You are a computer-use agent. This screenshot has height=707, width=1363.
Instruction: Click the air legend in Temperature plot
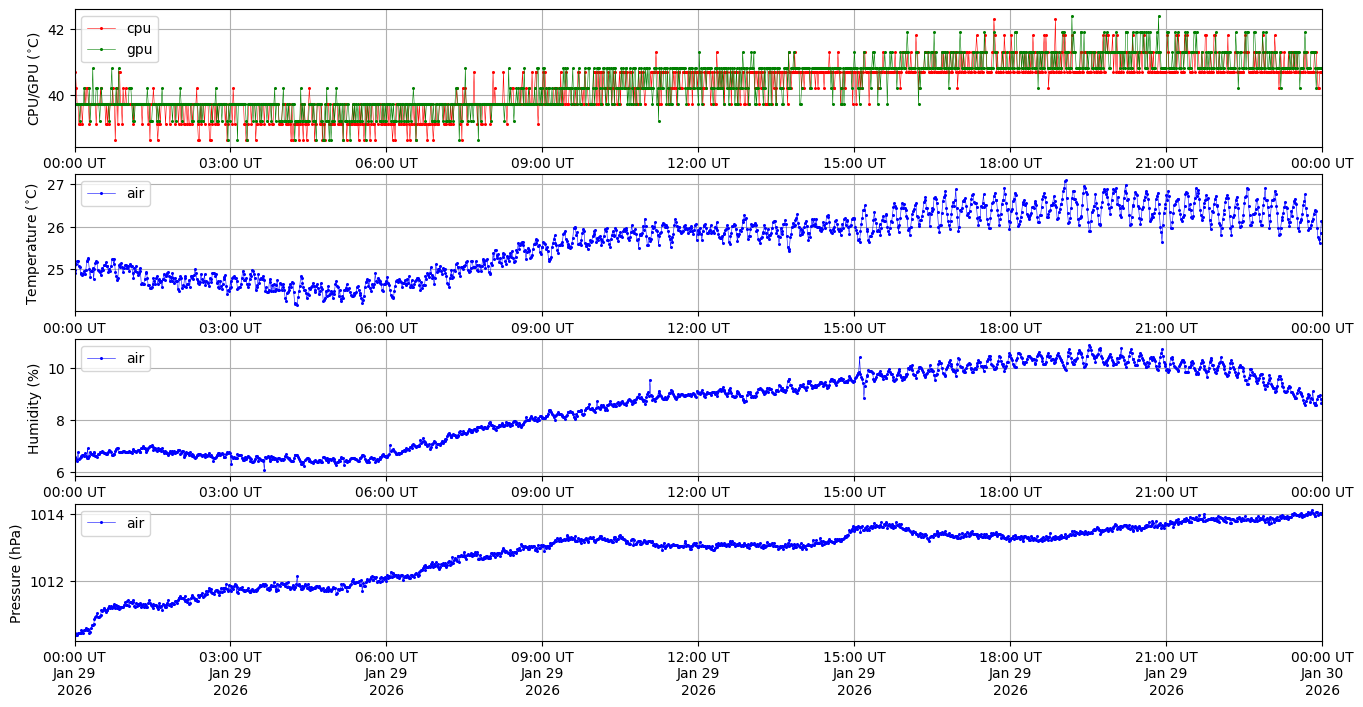point(134,193)
